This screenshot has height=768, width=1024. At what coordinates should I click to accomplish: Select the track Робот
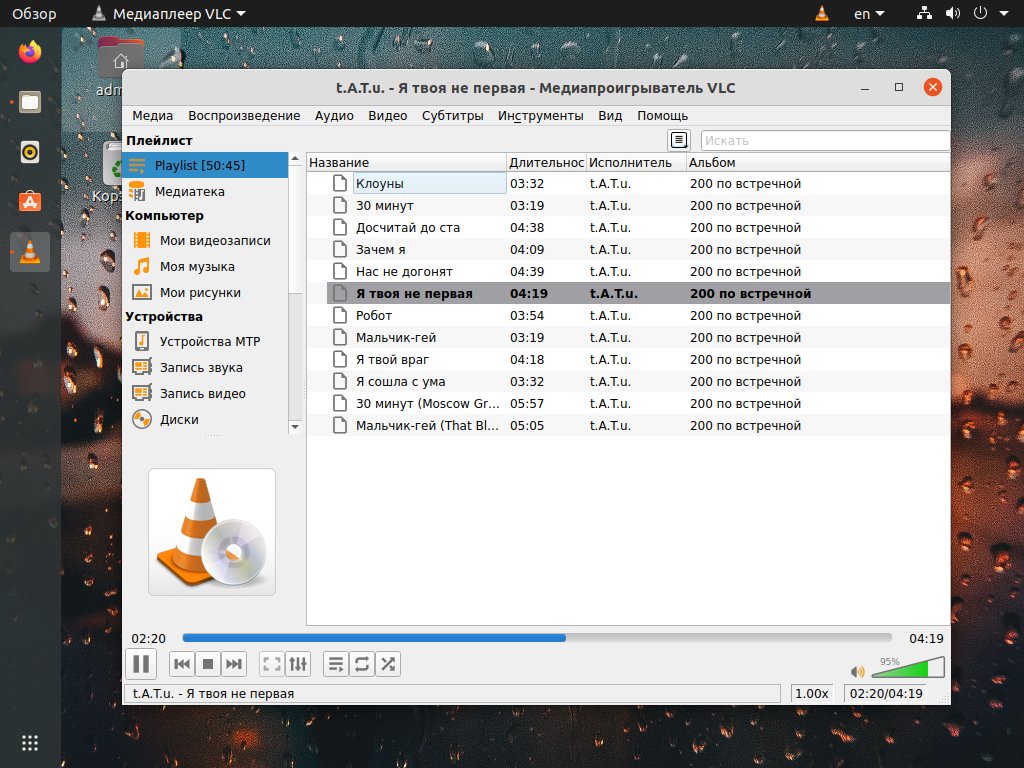(x=628, y=315)
